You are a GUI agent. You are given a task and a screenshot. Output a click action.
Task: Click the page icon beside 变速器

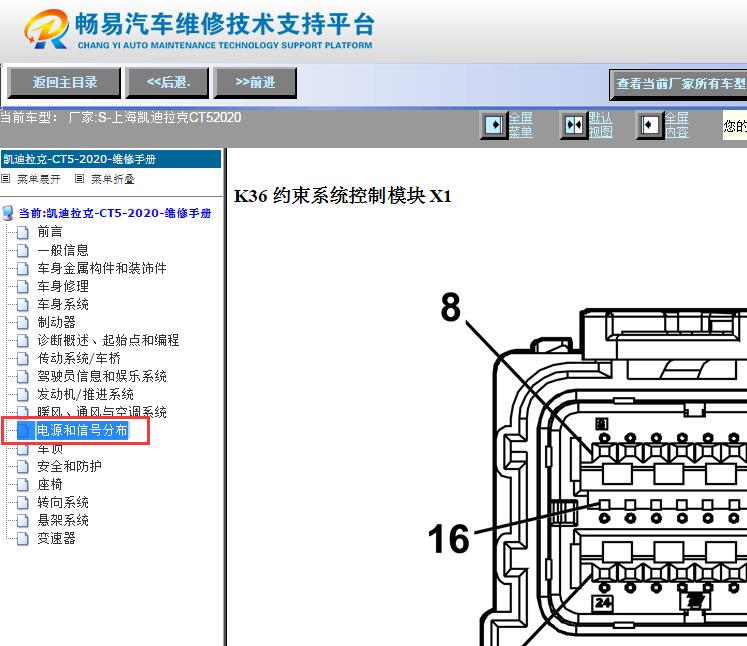coord(23,539)
